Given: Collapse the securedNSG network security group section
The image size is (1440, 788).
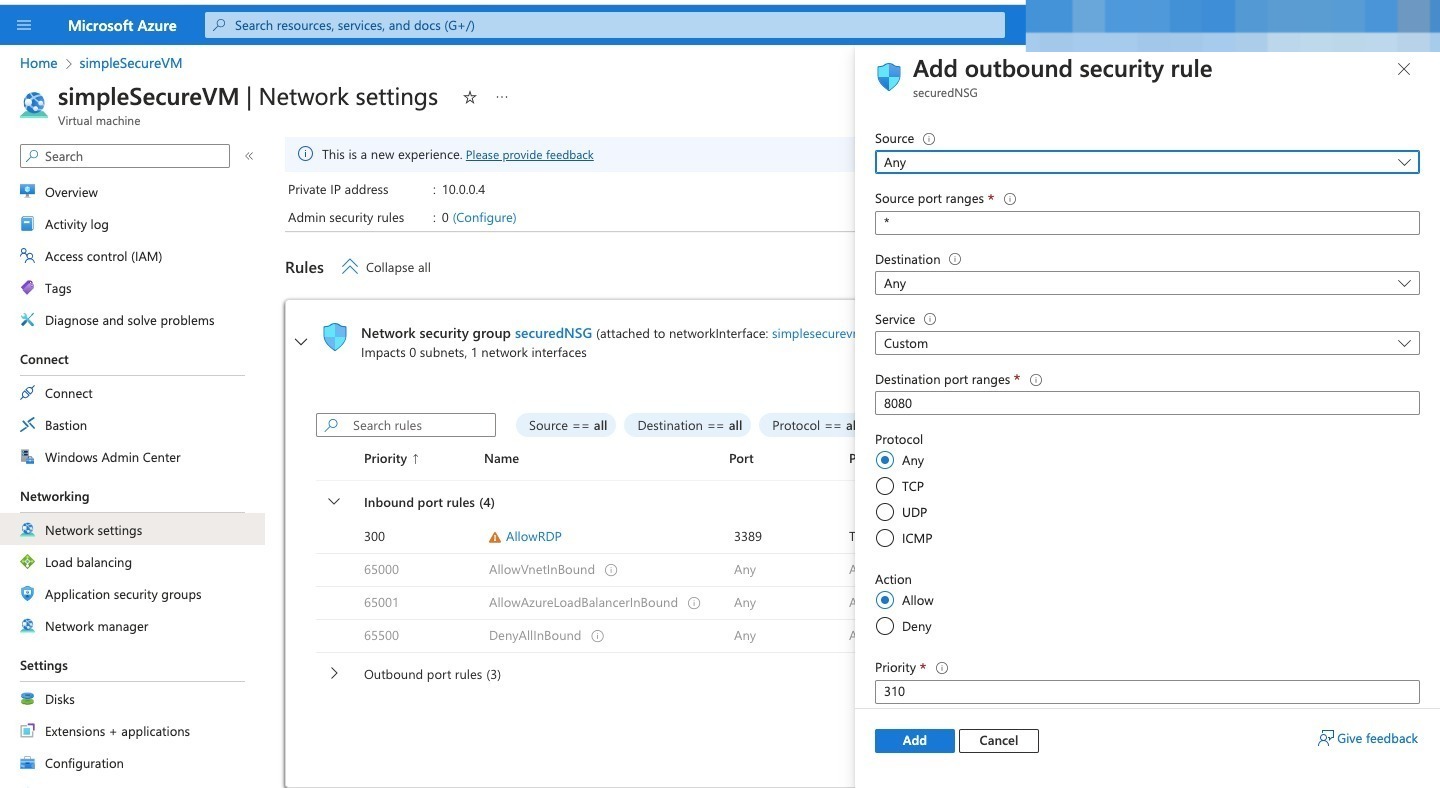Looking at the screenshot, I should pos(301,342).
